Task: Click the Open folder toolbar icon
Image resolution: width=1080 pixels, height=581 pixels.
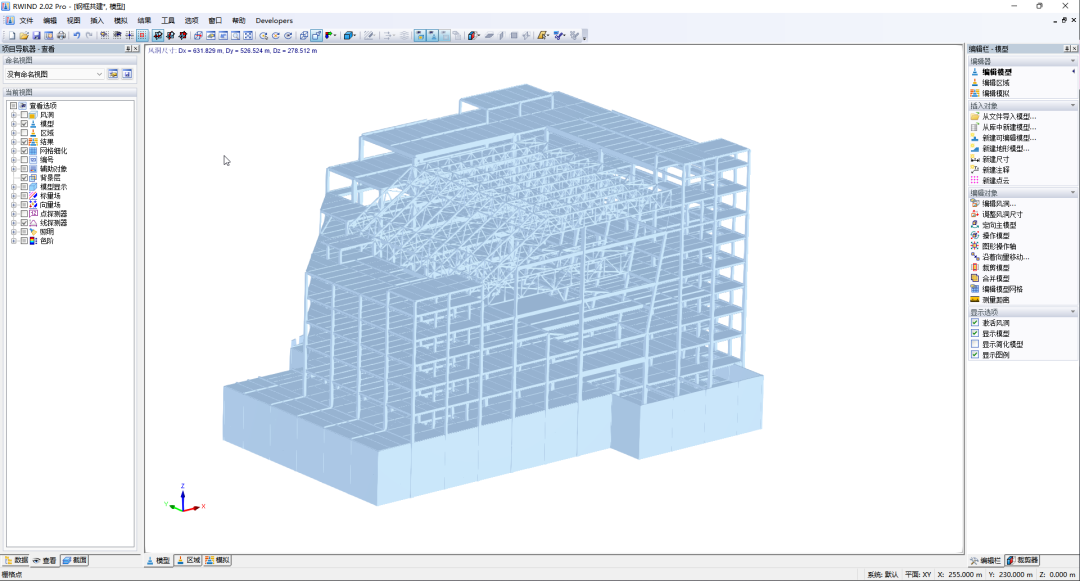Action: click(x=23, y=35)
